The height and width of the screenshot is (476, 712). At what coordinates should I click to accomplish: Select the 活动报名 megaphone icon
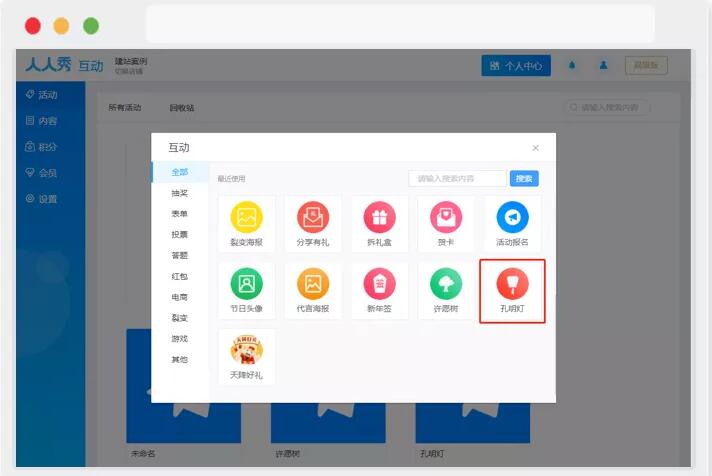coord(512,217)
